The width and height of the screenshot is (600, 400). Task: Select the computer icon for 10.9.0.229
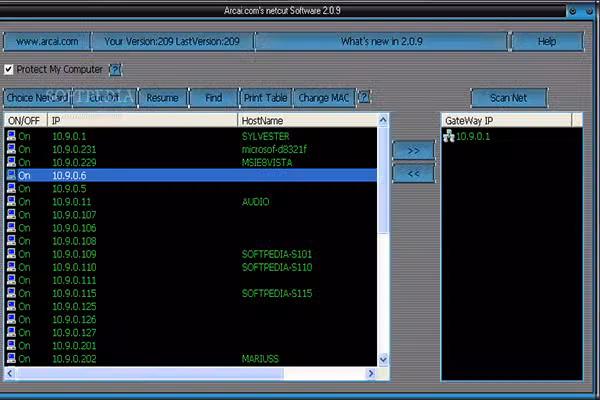coord(11,161)
